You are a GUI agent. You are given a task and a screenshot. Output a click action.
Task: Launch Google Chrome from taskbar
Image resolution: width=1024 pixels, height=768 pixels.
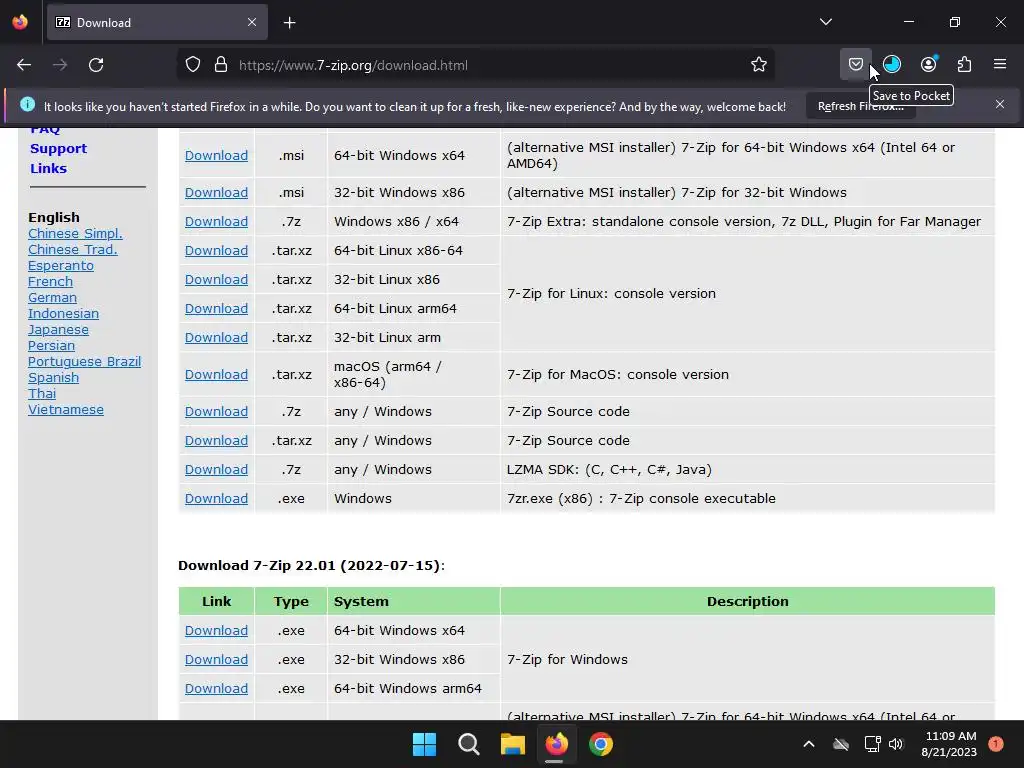point(601,744)
